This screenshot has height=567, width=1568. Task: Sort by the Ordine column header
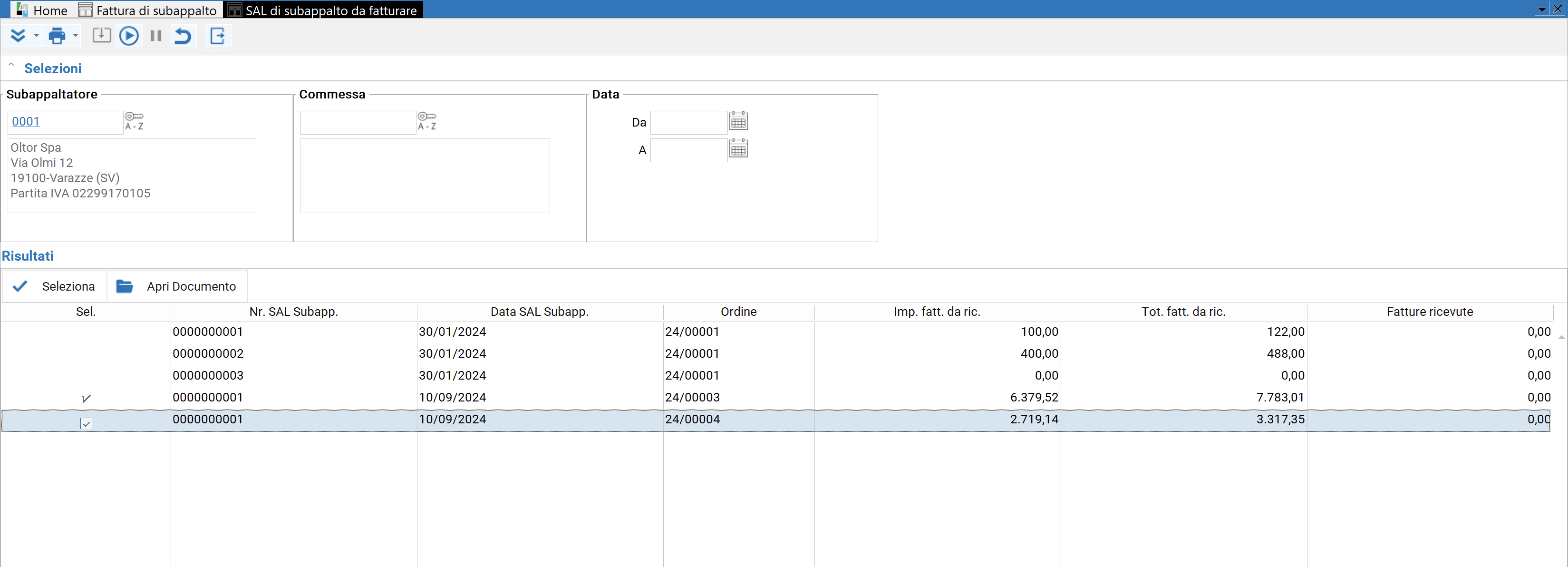[738, 312]
